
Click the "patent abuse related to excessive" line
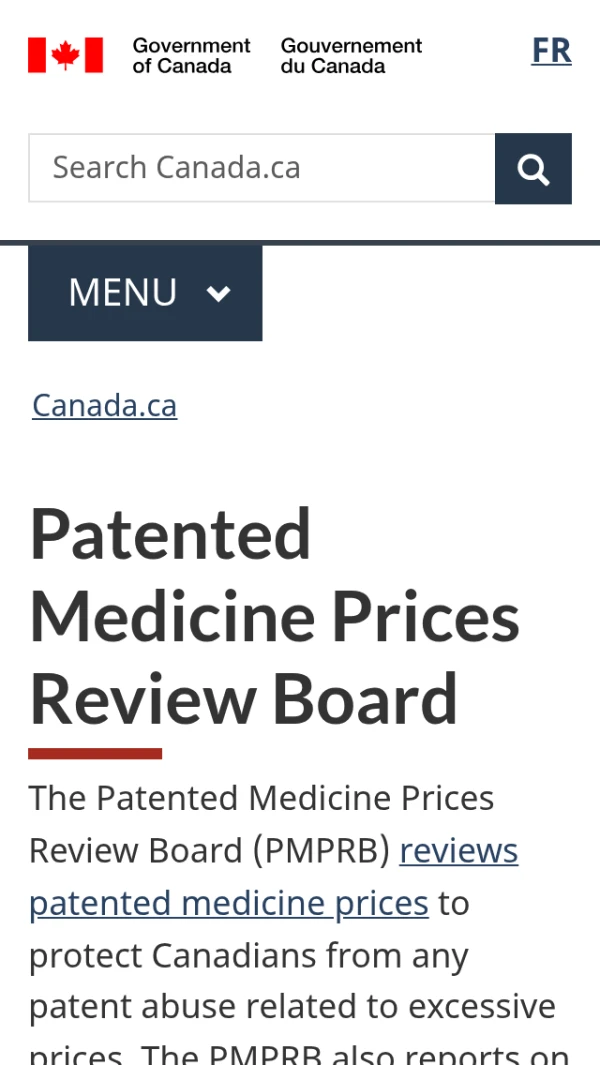point(292,1006)
